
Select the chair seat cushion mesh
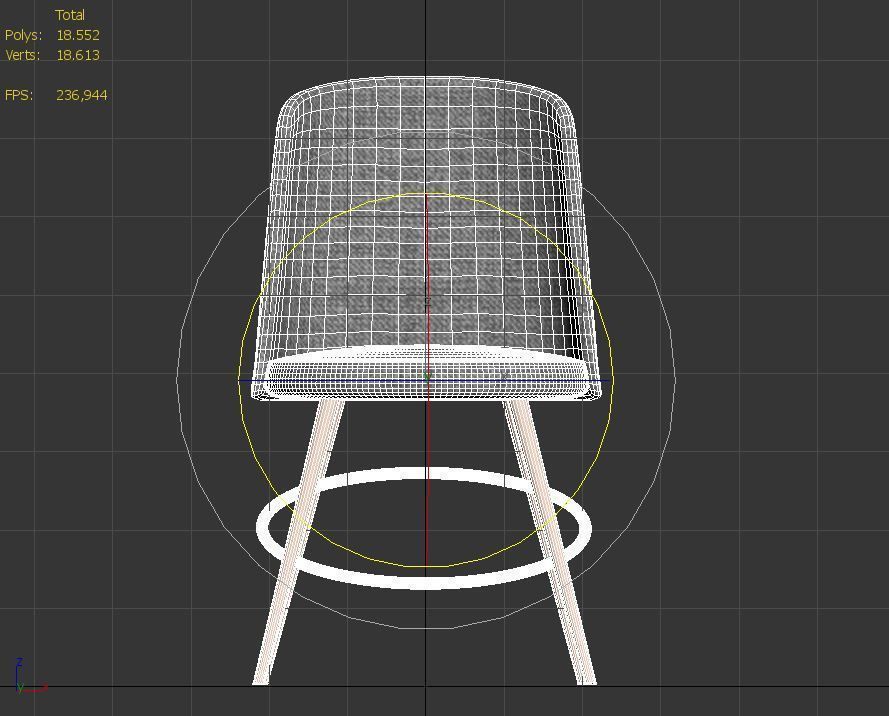pos(426,371)
